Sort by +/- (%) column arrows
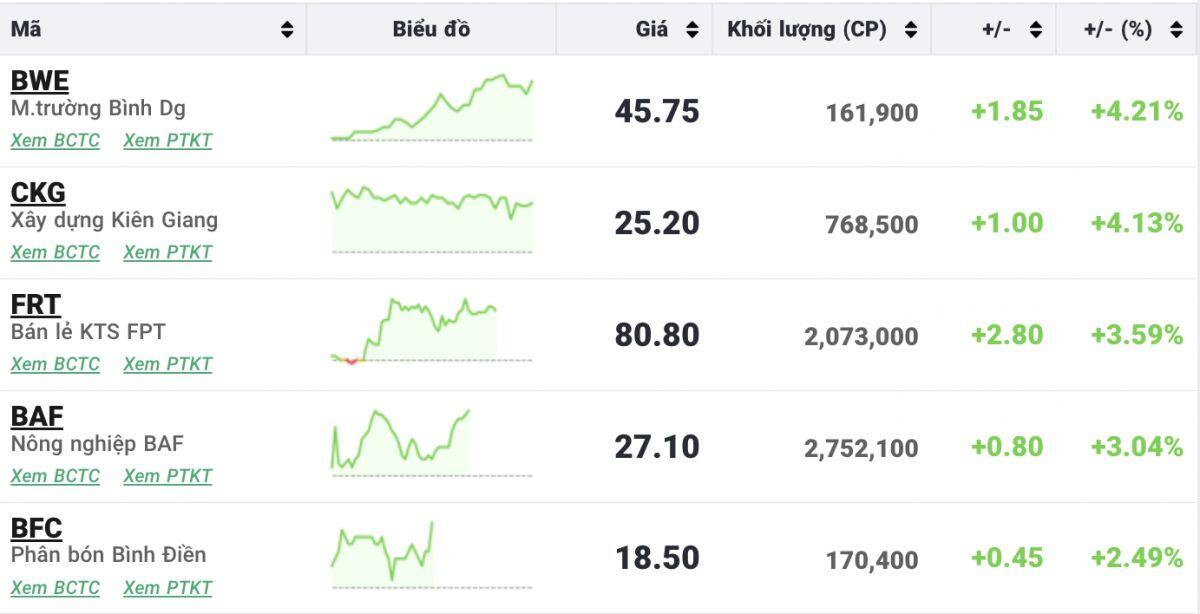This screenshot has height=614, width=1200. pyautogui.click(x=1176, y=30)
